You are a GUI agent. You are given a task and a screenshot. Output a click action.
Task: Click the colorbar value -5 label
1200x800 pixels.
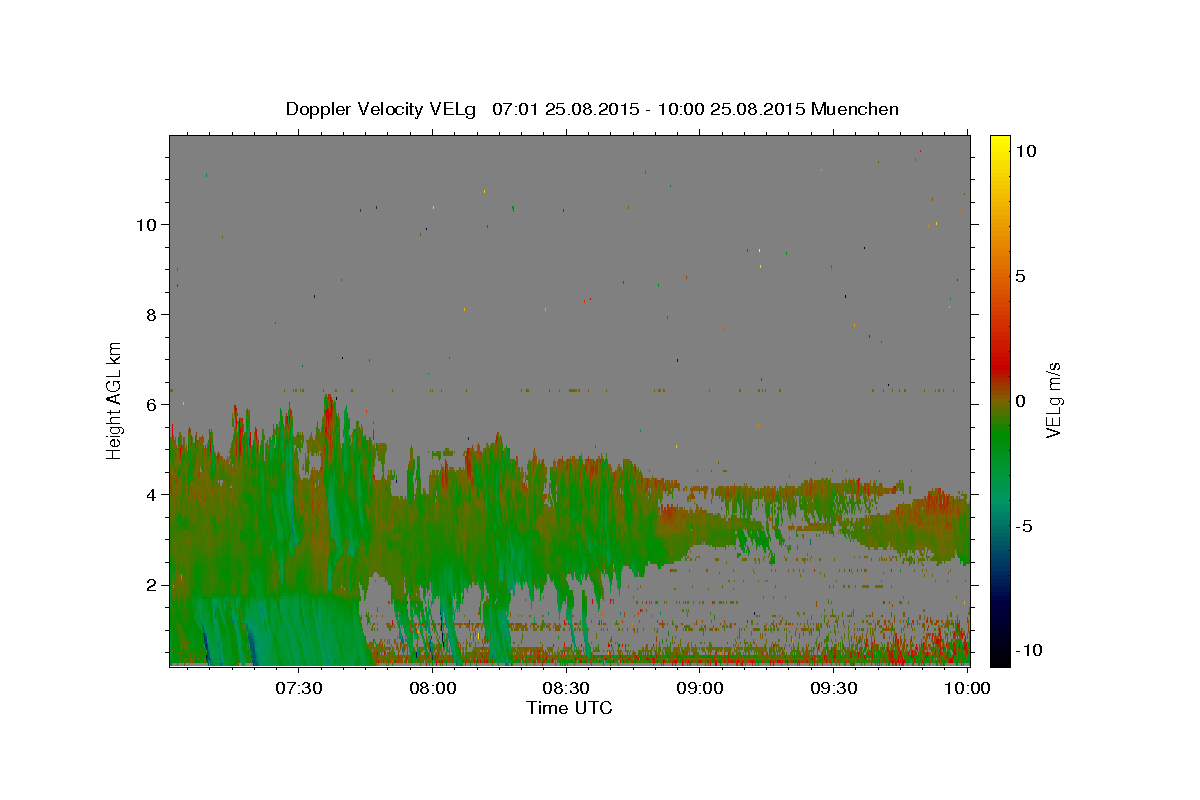tap(1023, 526)
